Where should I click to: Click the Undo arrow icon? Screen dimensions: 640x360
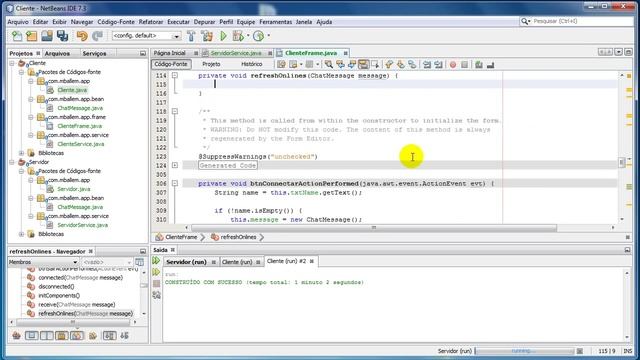(82, 36)
